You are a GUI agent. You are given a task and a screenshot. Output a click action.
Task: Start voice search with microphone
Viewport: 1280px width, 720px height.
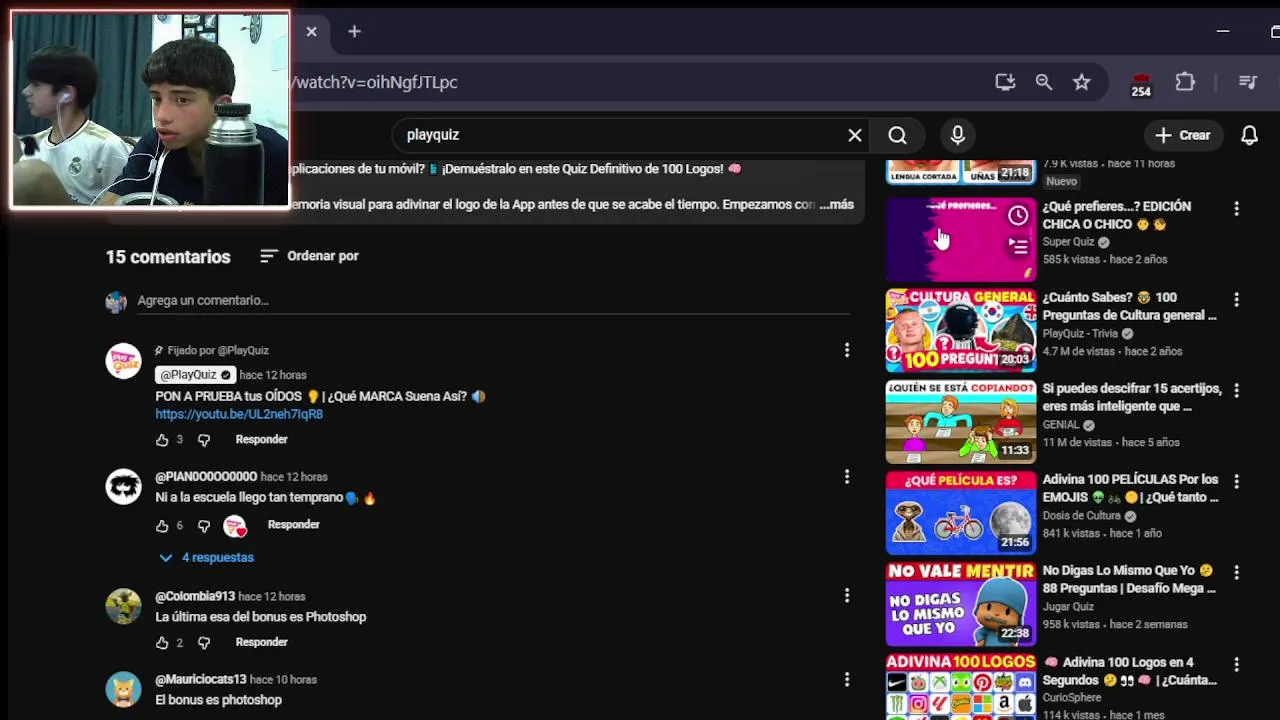[x=957, y=135]
